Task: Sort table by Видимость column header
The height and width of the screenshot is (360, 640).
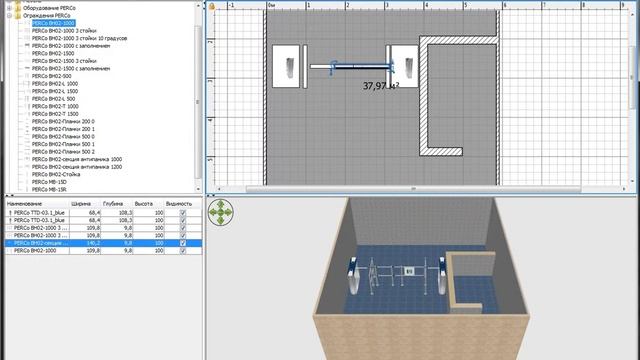Action: click(x=183, y=204)
